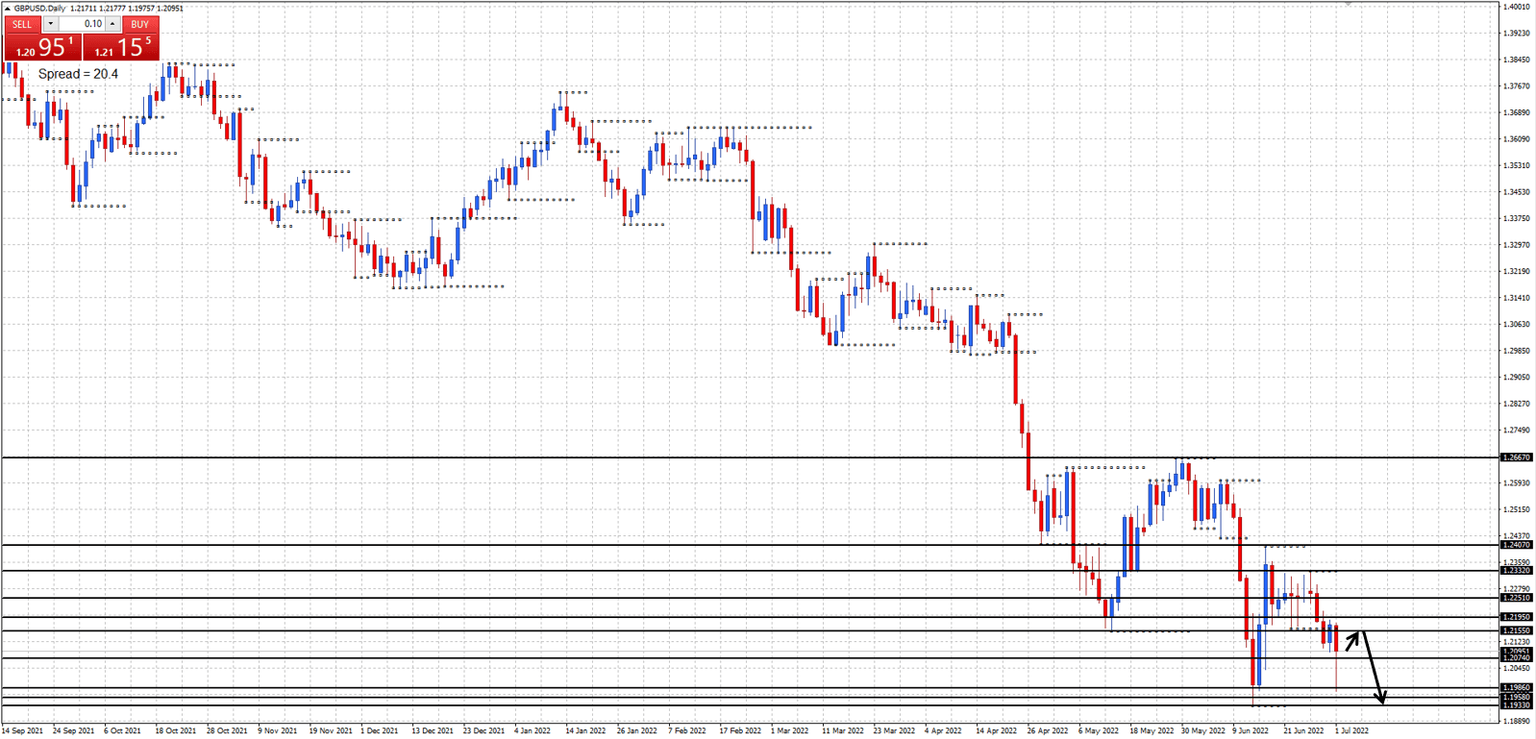Click the 14 Sep 2021 date label
Screen dimensions: 1536x739
tap(23, 731)
